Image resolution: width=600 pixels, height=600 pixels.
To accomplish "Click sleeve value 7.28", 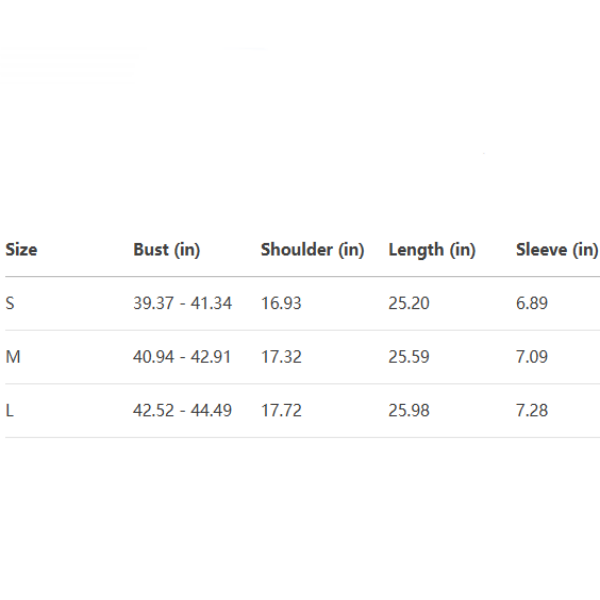I will click(532, 410).
